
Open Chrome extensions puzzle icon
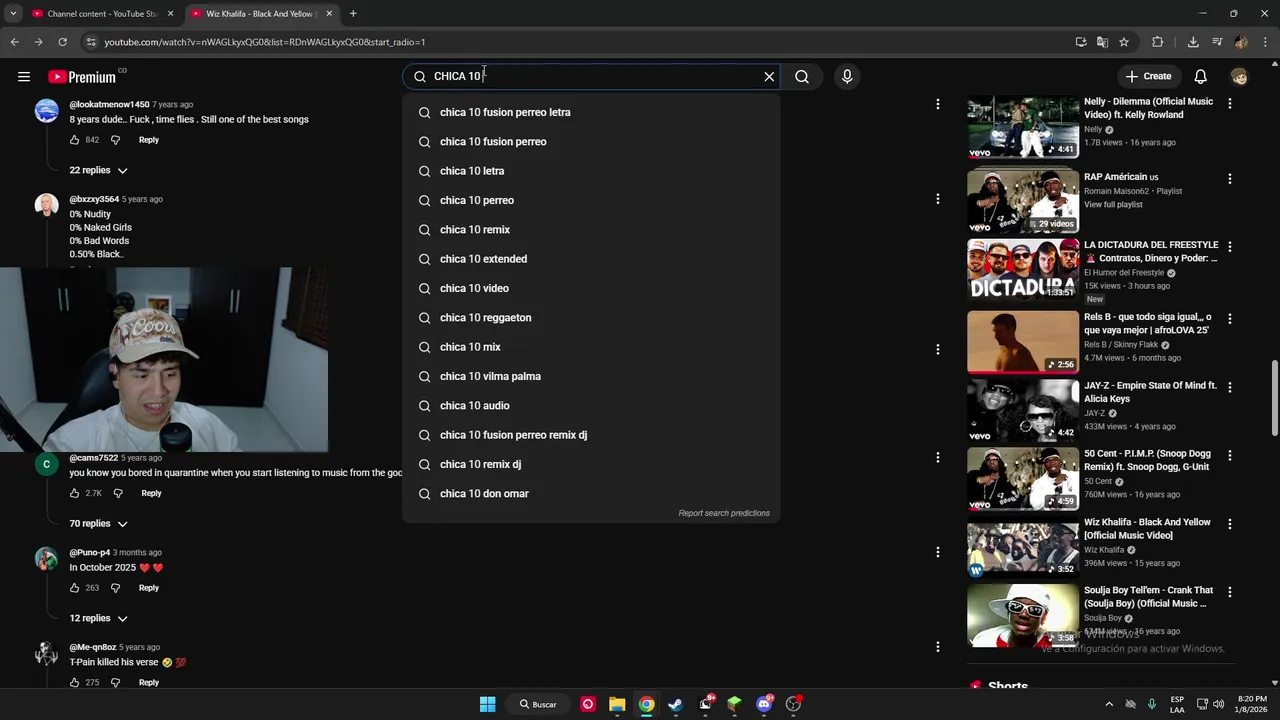pos(1157,42)
